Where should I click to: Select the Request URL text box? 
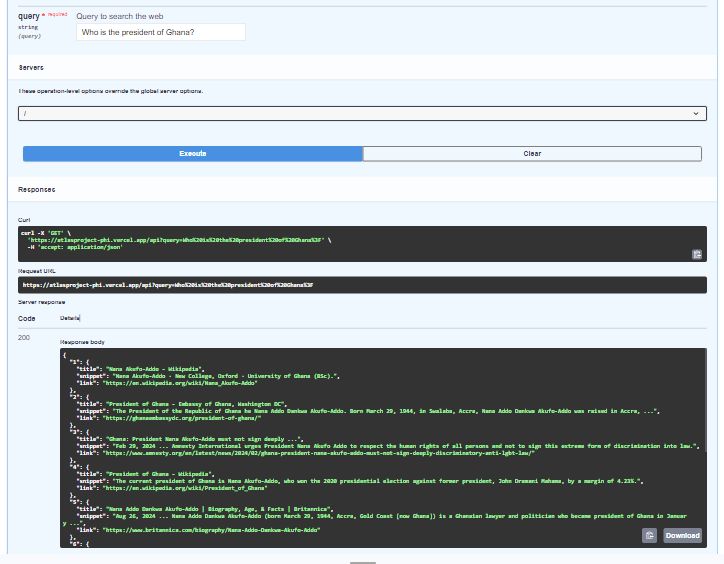coord(362,285)
